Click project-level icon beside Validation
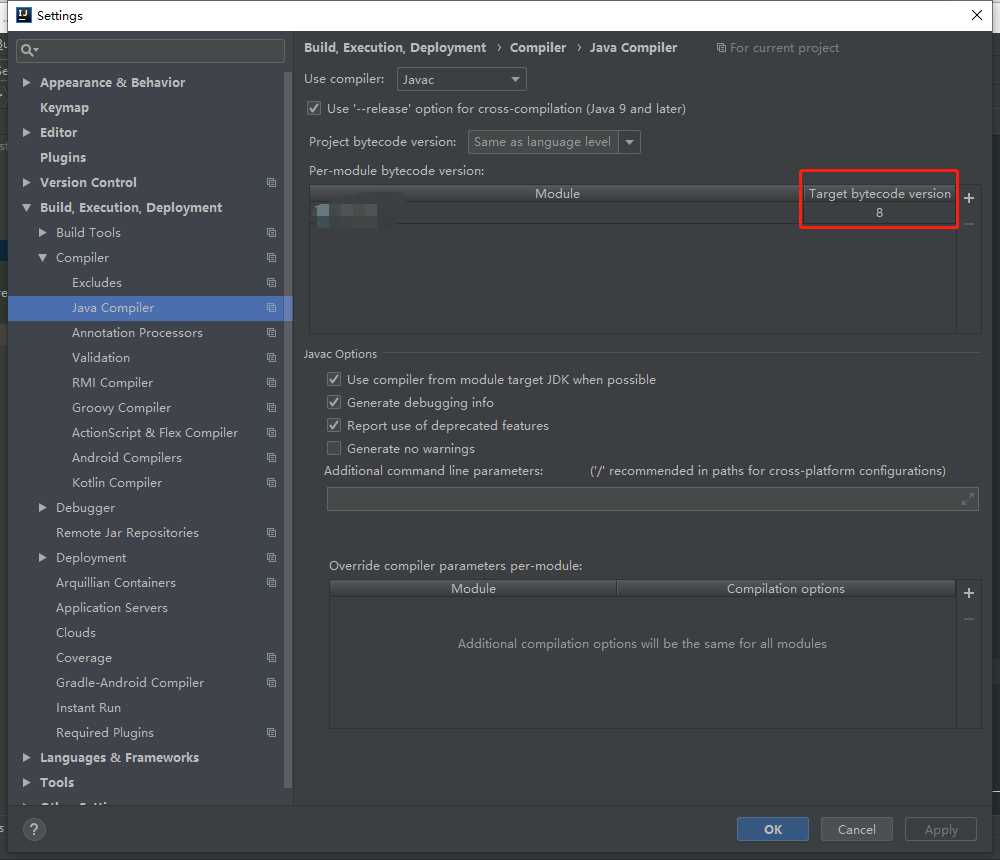1000x860 pixels. click(271, 357)
